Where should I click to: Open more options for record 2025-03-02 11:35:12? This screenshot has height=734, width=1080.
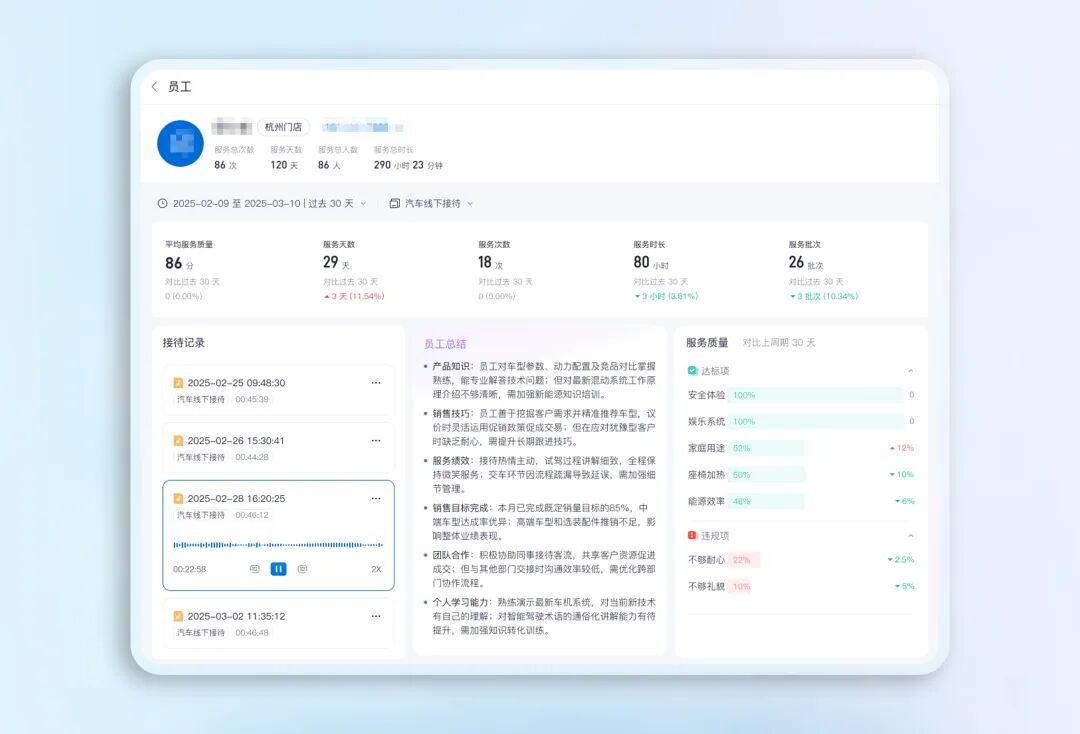click(x=376, y=616)
